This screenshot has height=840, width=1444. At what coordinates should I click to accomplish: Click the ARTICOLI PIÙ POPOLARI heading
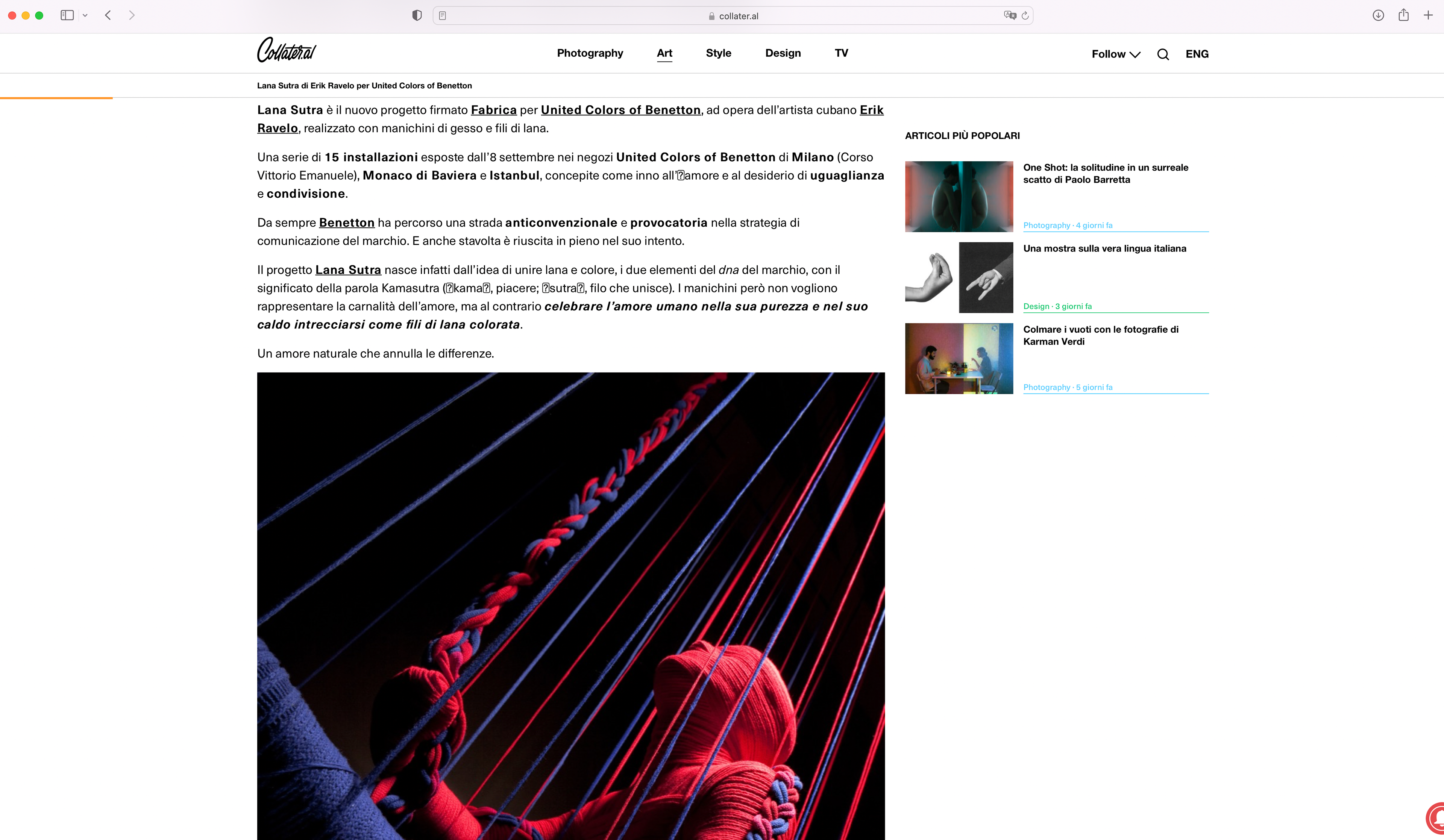(962, 136)
